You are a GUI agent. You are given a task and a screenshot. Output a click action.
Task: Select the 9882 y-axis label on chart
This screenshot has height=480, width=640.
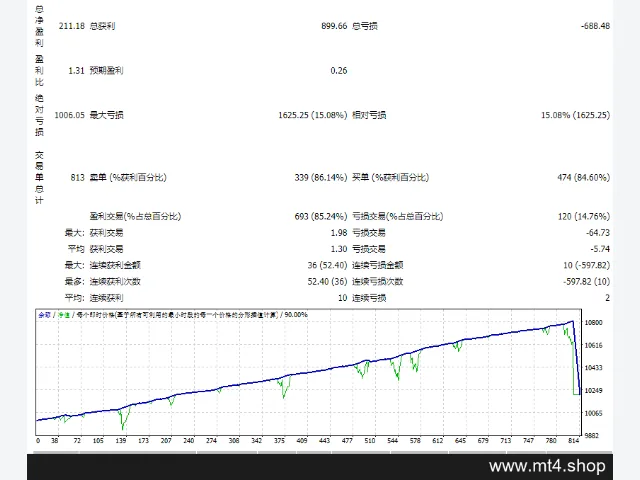[591, 436]
